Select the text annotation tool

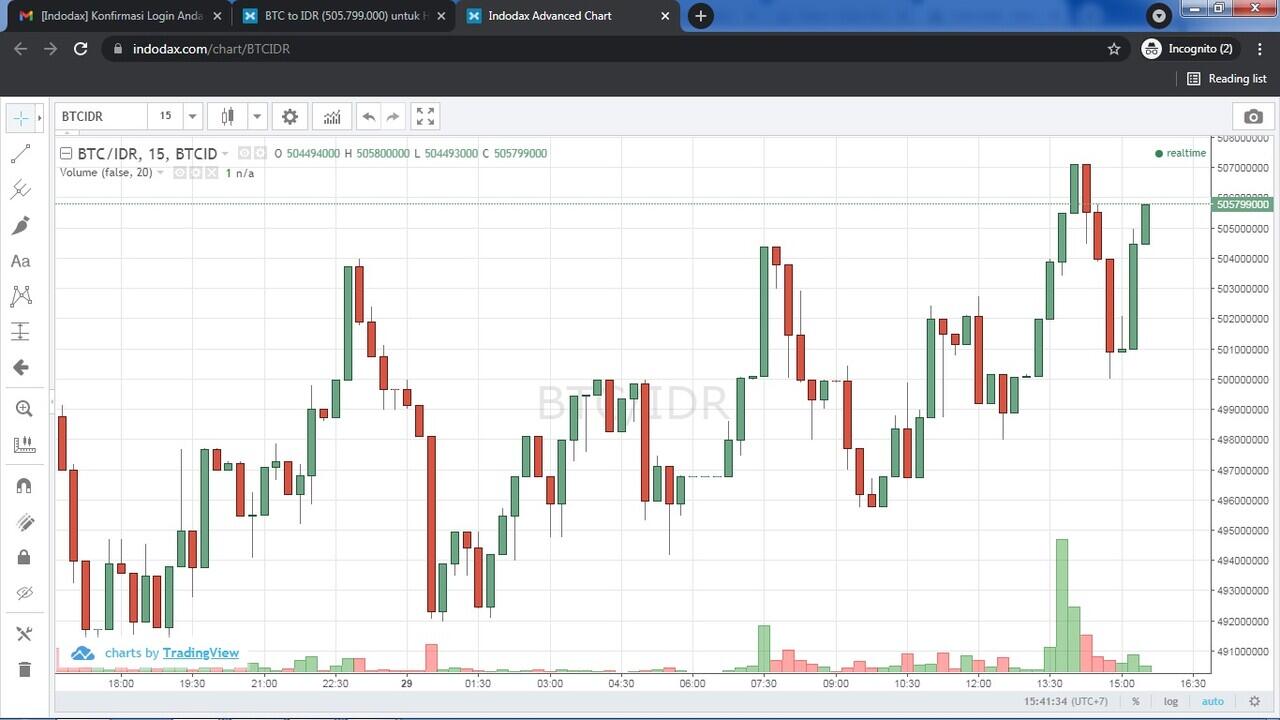coord(21,261)
